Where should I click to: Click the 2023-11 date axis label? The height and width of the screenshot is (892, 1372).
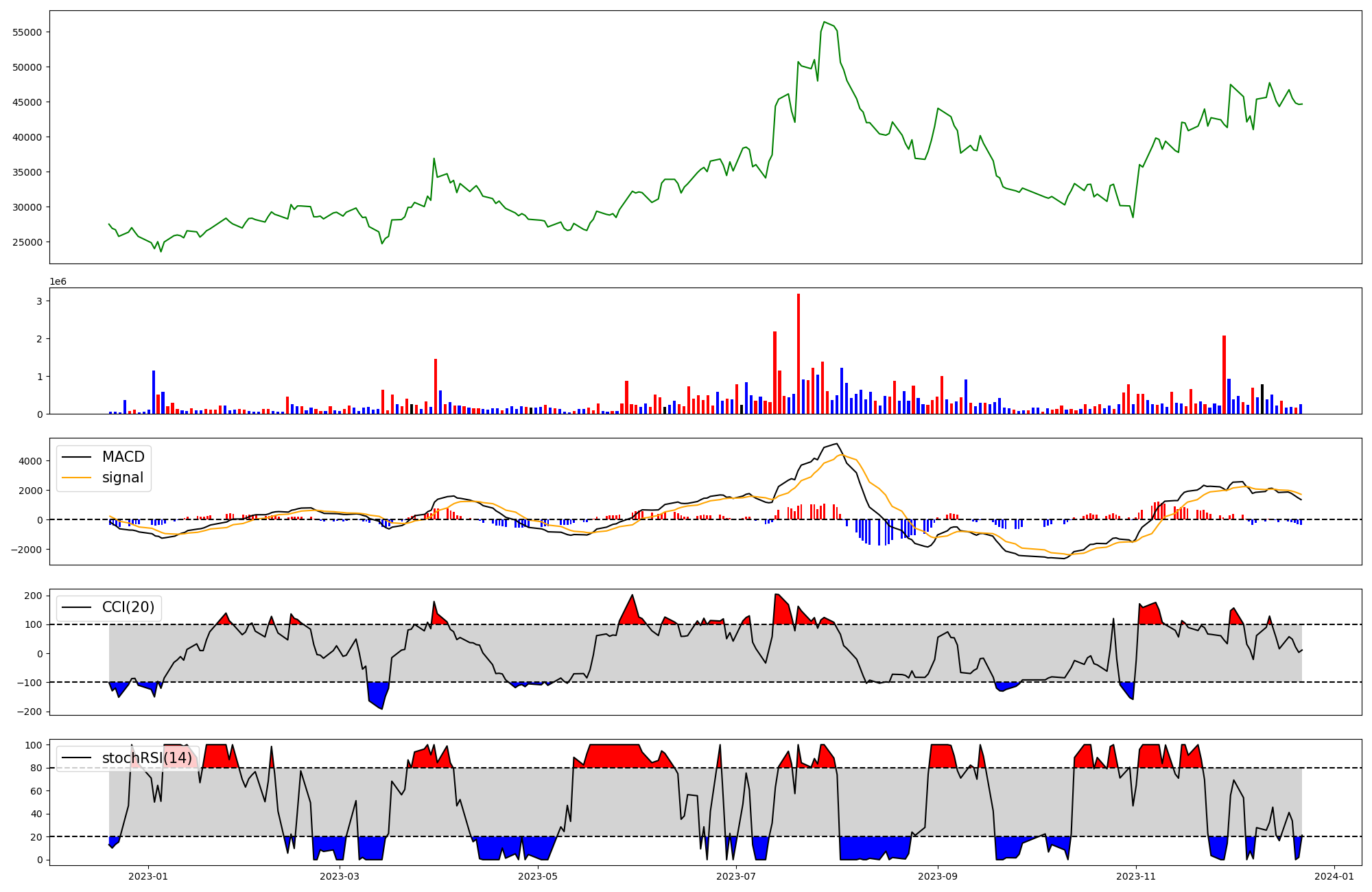1136,876
